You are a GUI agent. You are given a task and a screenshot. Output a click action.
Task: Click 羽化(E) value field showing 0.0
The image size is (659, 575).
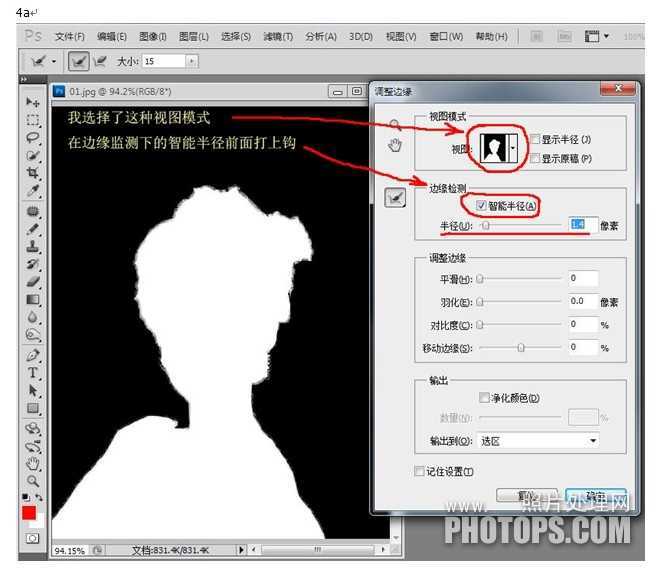[583, 301]
